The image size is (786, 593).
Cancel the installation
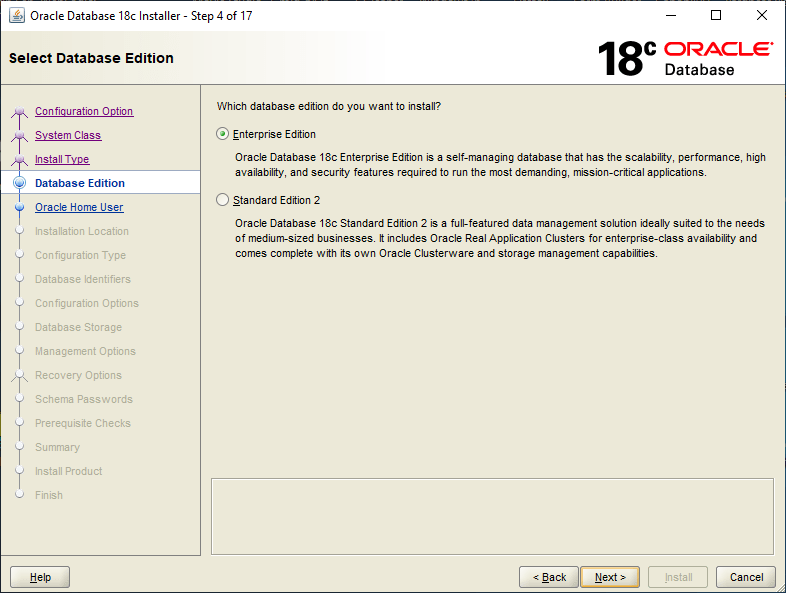[x=746, y=577]
